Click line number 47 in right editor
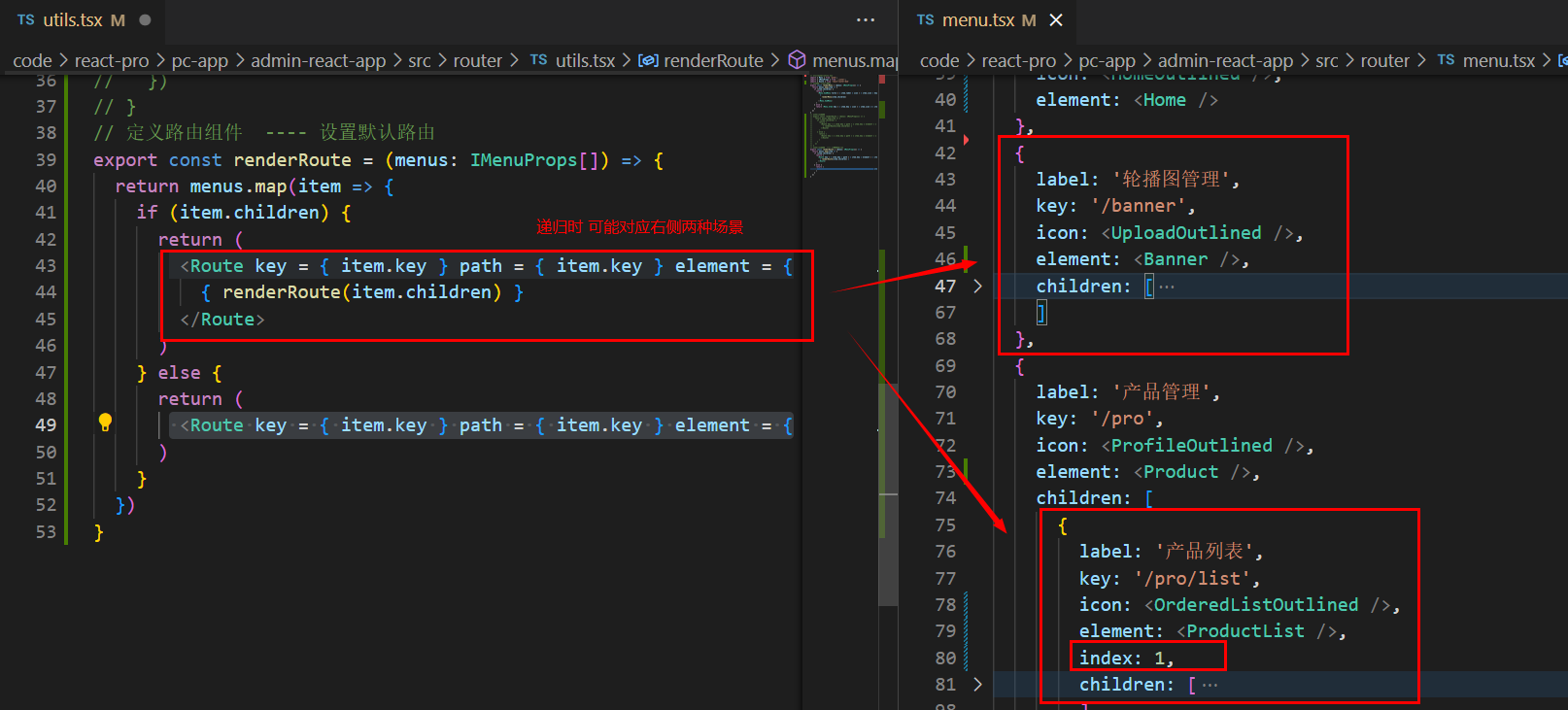The height and width of the screenshot is (710, 1568). [x=945, y=286]
